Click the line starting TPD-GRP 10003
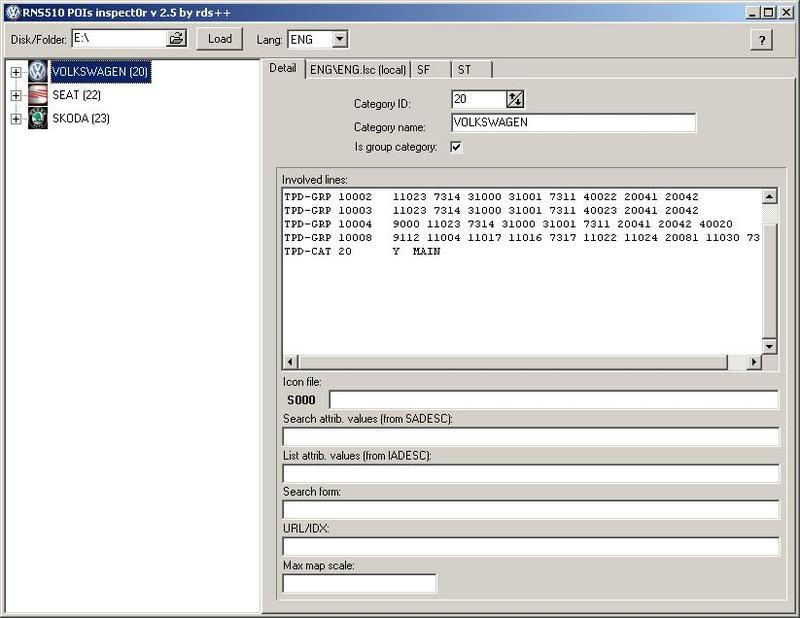This screenshot has width=800, height=618. (x=491, y=210)
